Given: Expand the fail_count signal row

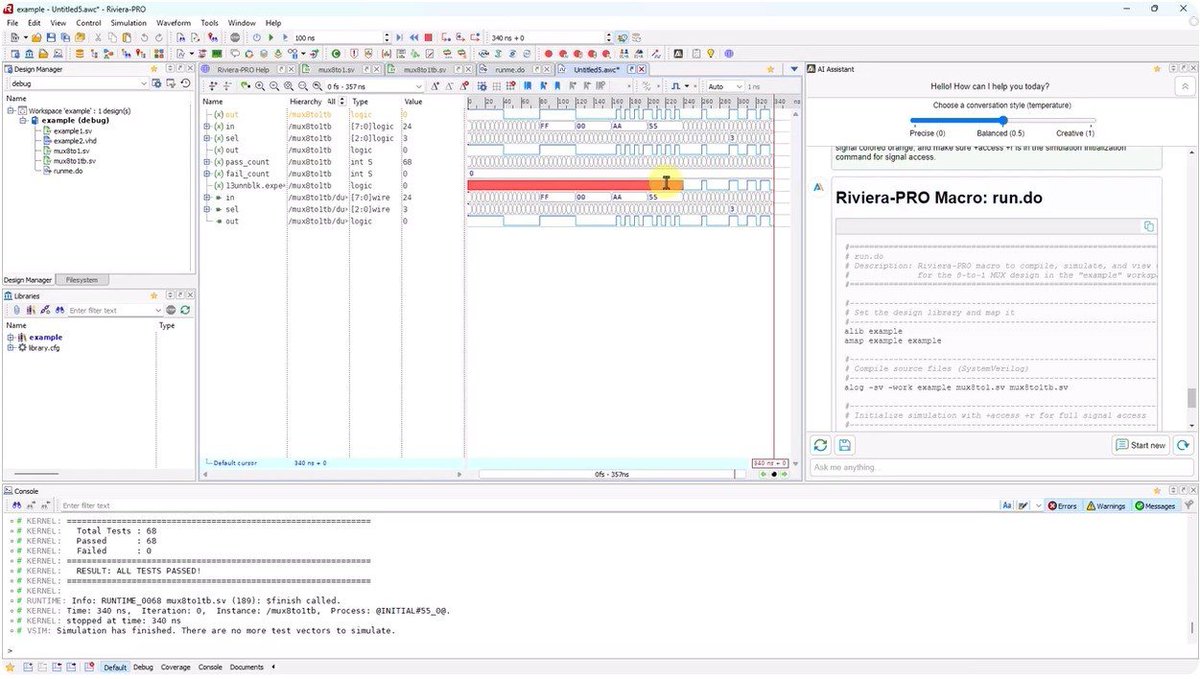Looking at the screenshot, I should click(207, 173).
